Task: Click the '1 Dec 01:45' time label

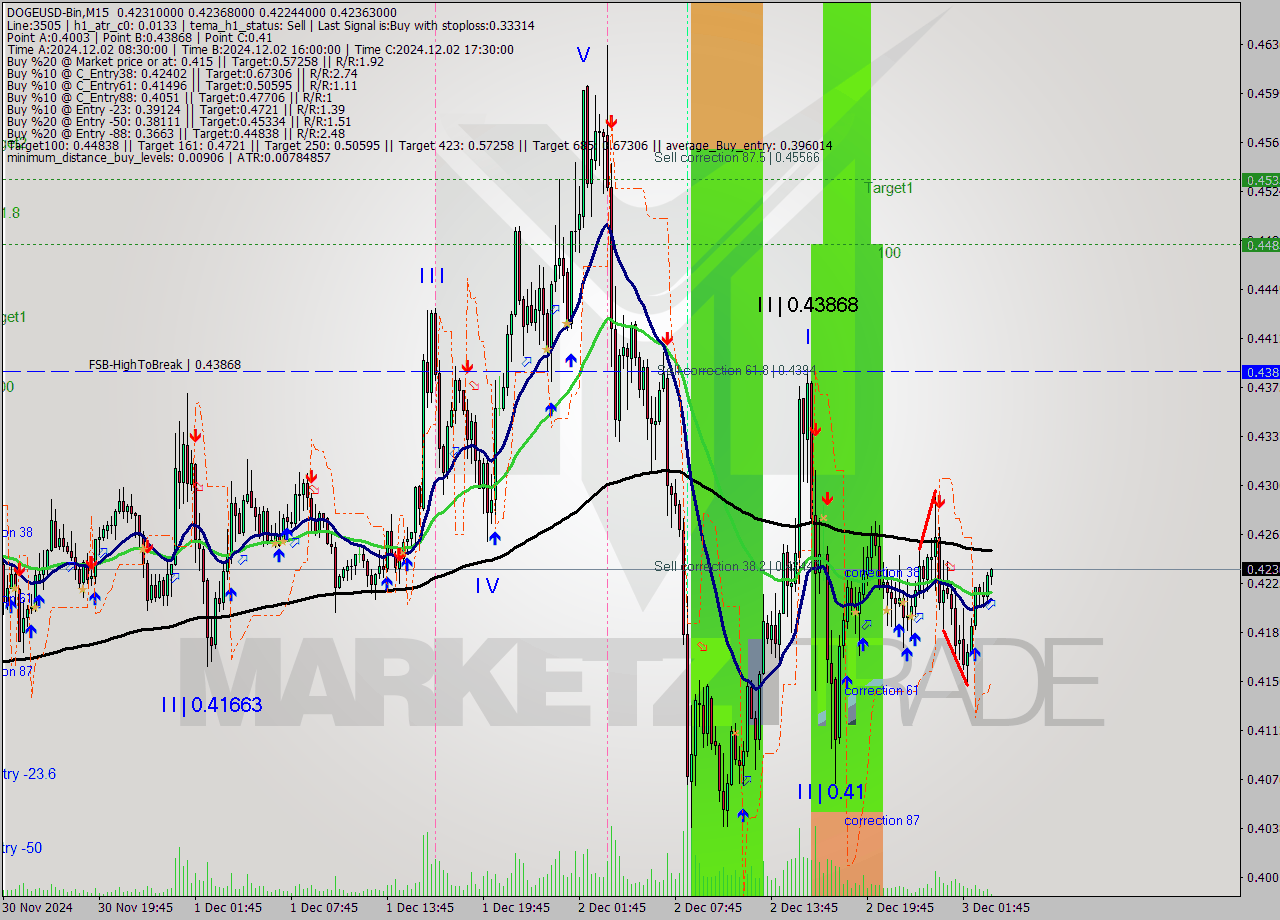Action: [228, 908]
